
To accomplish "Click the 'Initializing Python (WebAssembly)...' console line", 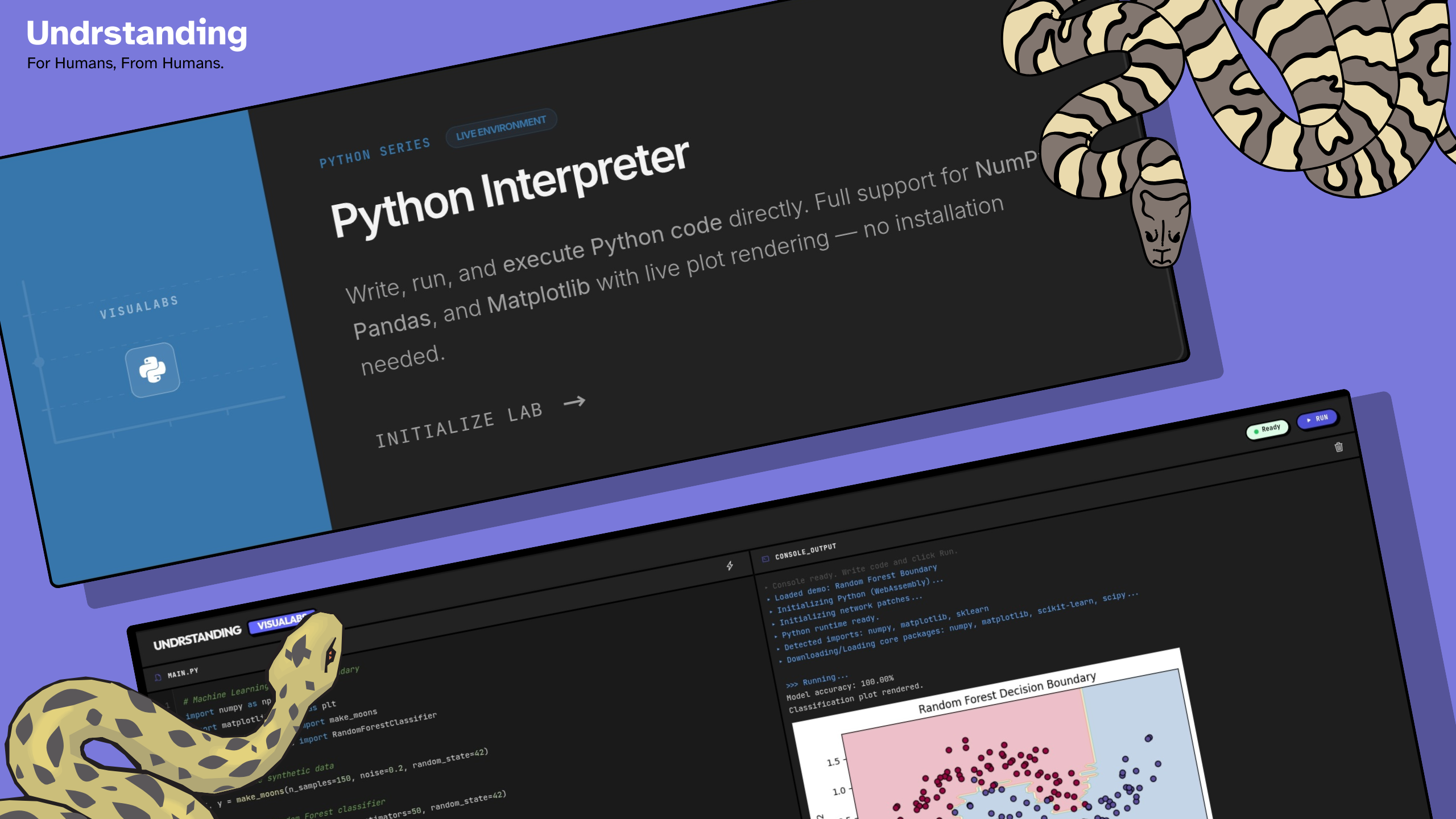I will pyautogui.click(x=856, y=596).
